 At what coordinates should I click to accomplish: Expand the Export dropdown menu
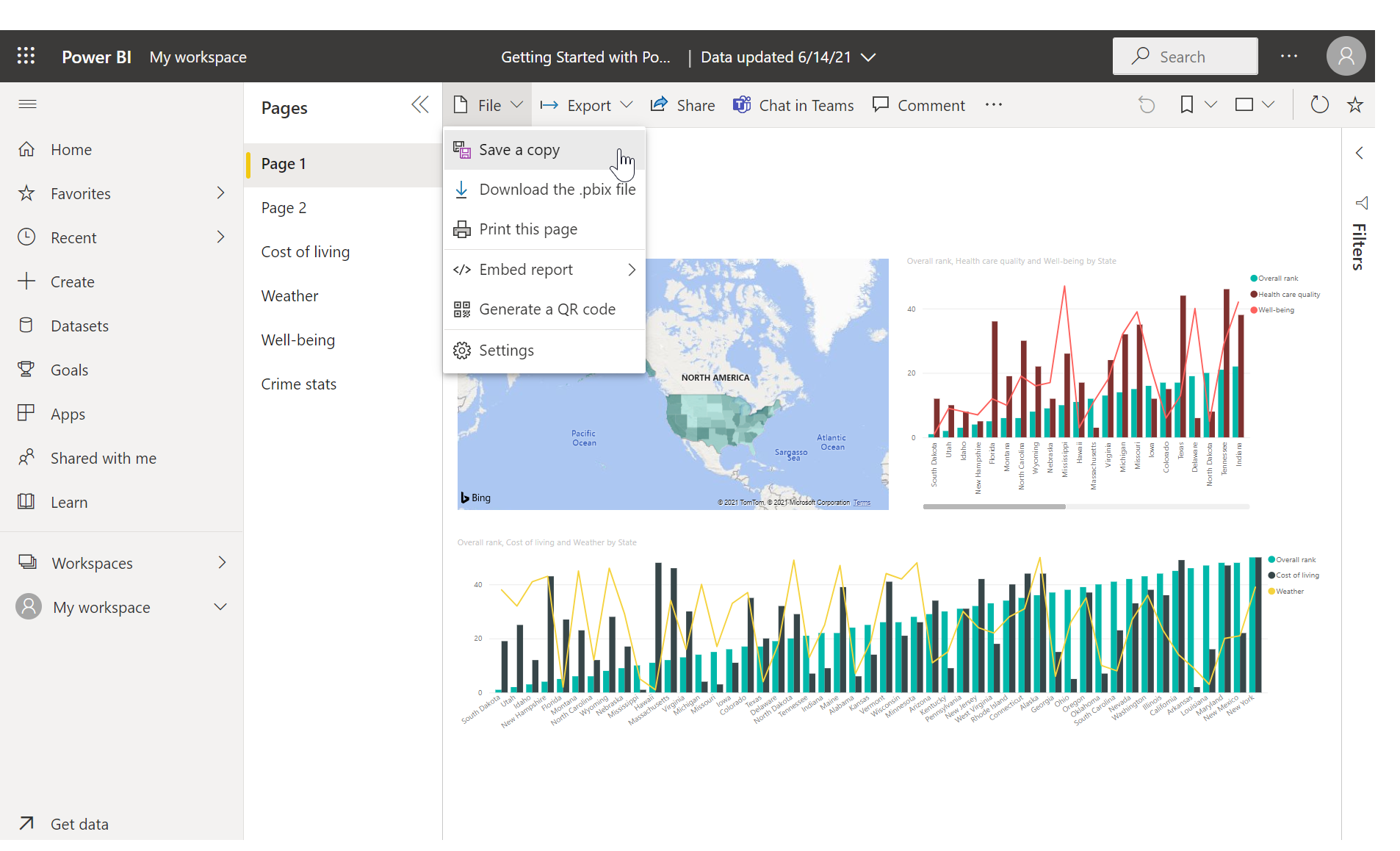point(586,105)
